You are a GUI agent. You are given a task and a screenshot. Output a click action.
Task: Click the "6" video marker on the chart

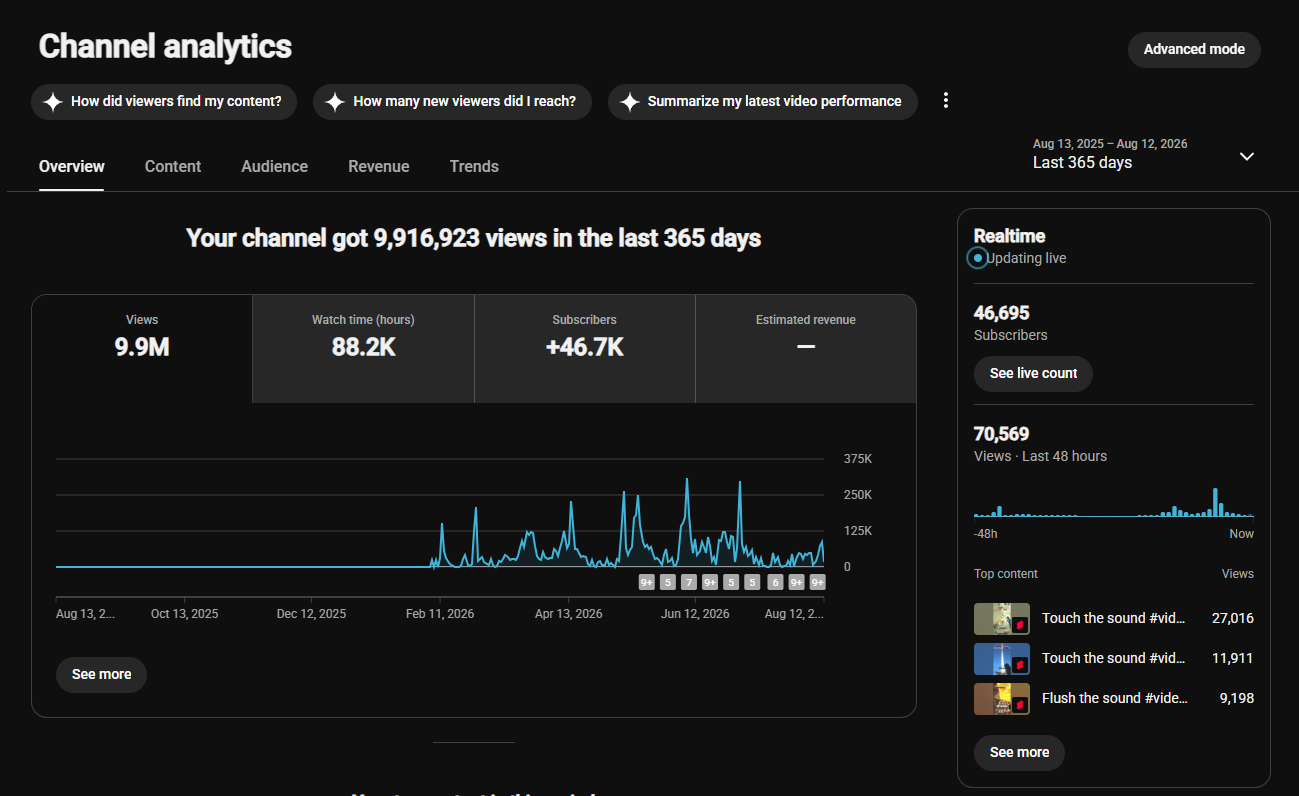[x=775, y=582]
